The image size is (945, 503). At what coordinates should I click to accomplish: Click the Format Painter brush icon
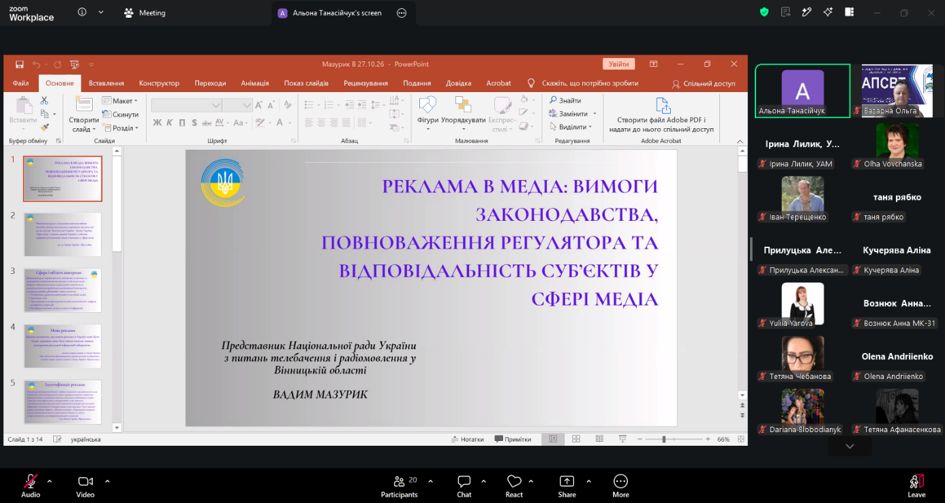pos(45,127)
